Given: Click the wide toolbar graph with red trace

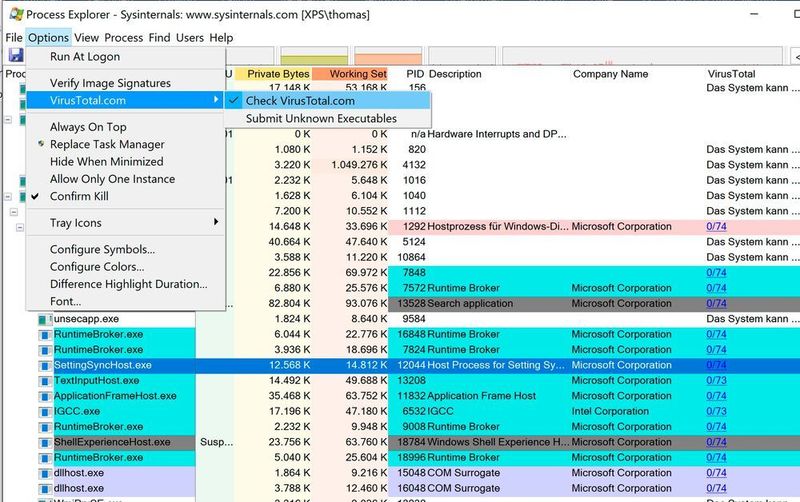Looking at the screenshot, I should coord(642,56).
